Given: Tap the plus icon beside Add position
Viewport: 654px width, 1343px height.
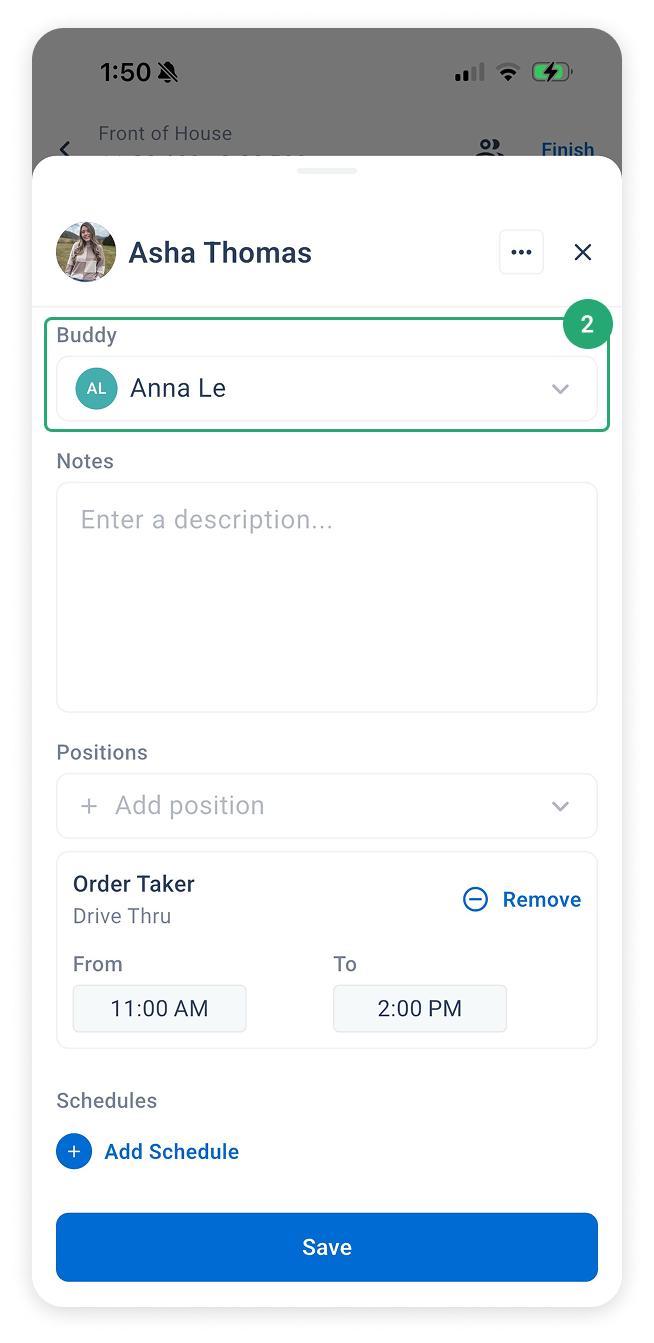Looking at the screenshot, I should coord(89,805).
